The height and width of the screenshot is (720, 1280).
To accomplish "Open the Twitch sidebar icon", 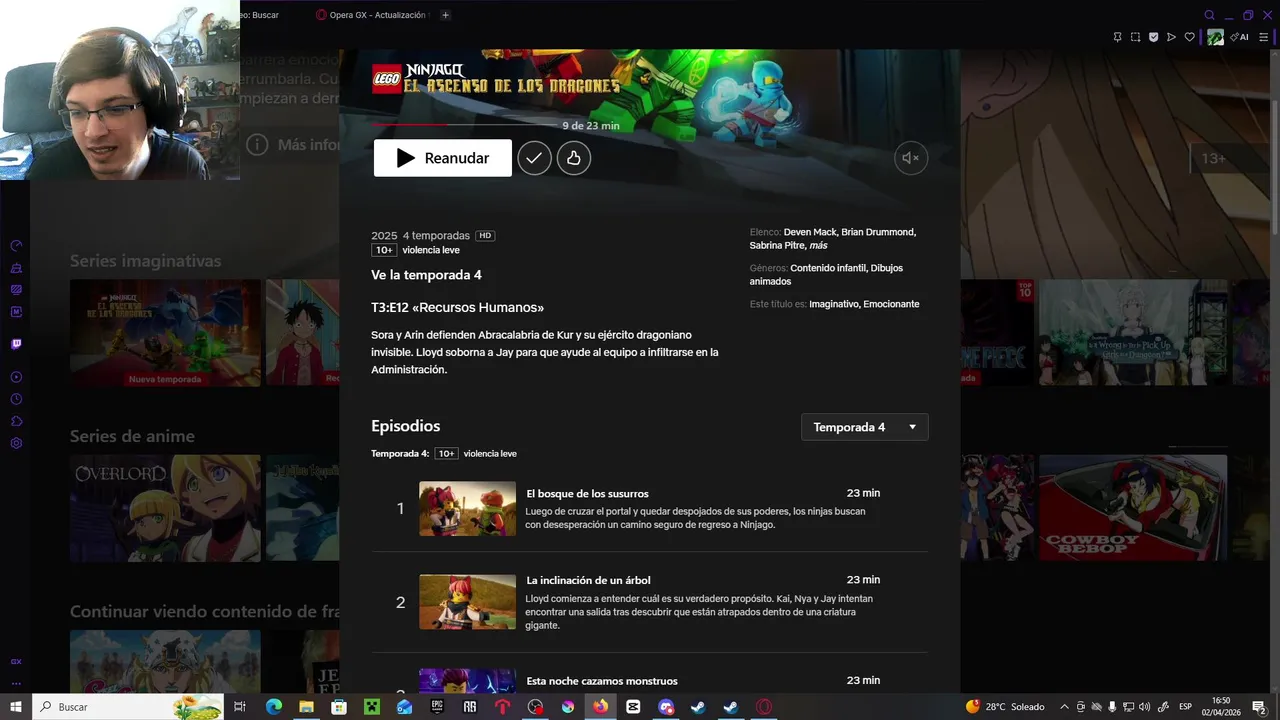I will (x=16, y=344).
